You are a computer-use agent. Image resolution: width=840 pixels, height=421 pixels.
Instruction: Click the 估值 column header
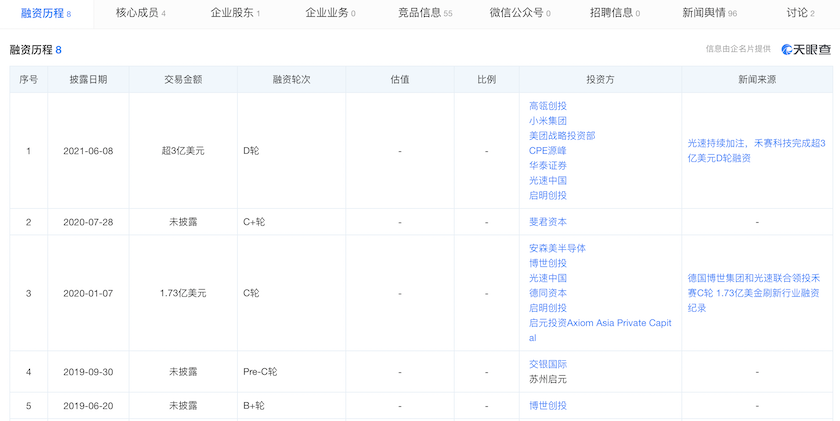(400, 79)
